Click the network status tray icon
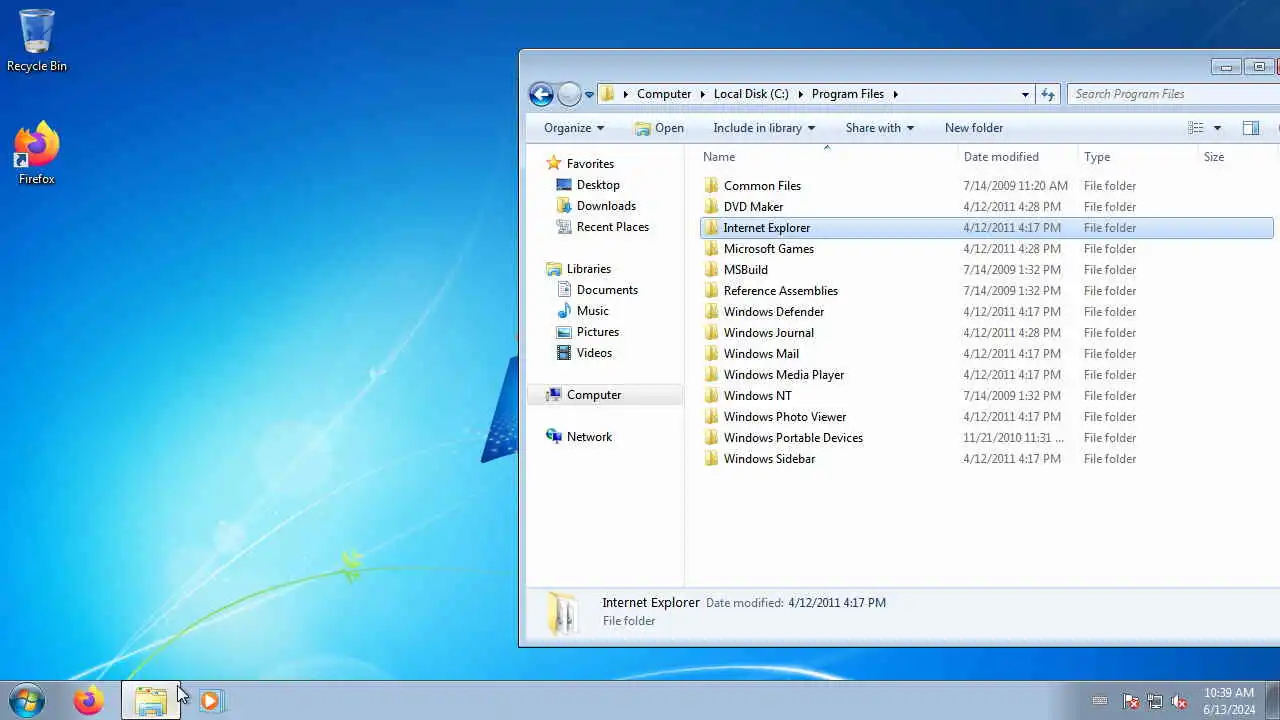Screen dimensions: 1280x720 [x=1155, y=702]
